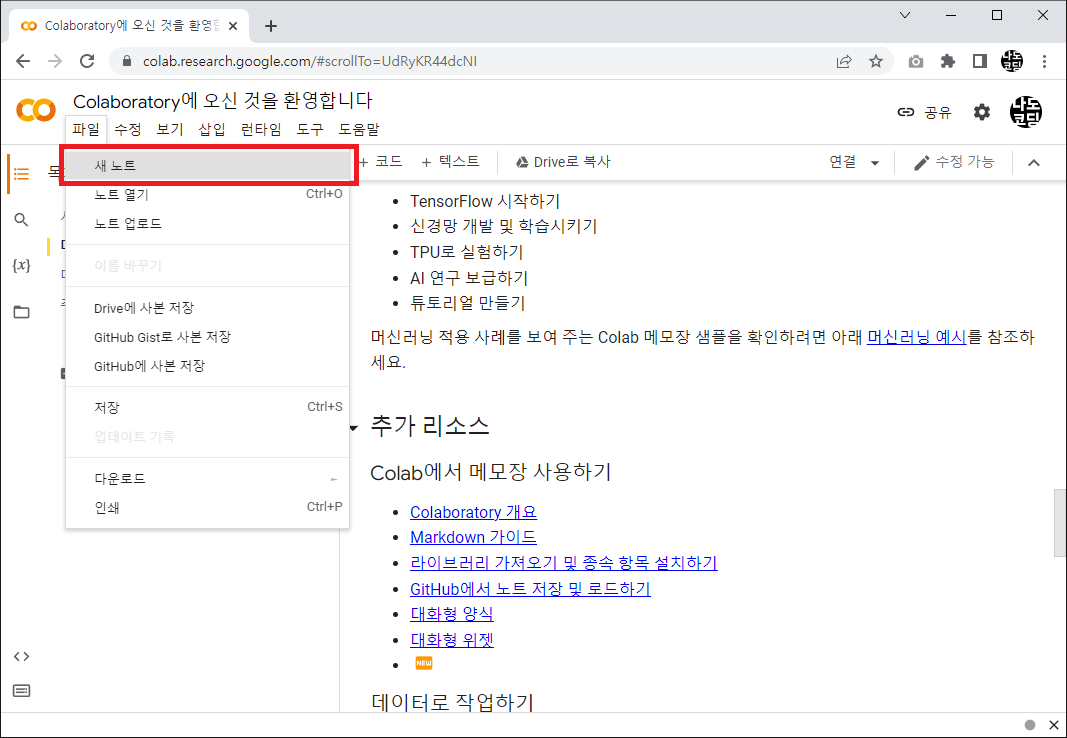Image resolution: width=1067 pixels, height=738 pixels.
Task: Click Drive로 복사 button
Action: 563,162
